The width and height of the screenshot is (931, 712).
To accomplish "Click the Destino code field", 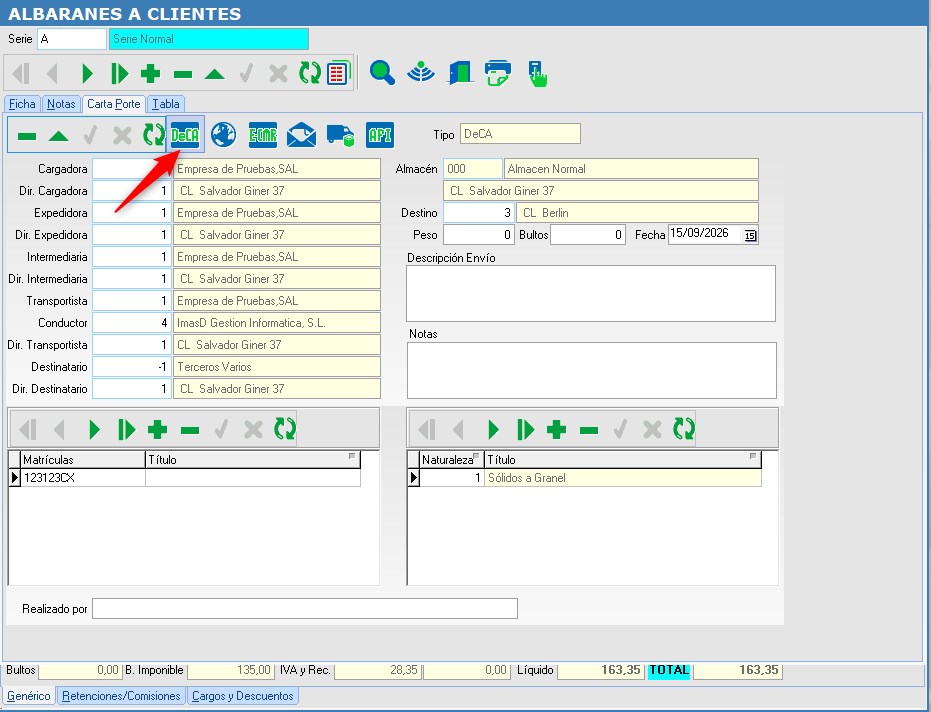I will click(x=479, y=213).
